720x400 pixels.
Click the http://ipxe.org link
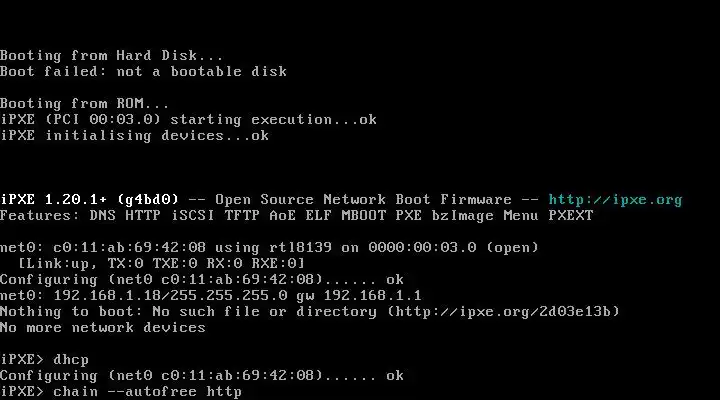(x=615, y=199)
